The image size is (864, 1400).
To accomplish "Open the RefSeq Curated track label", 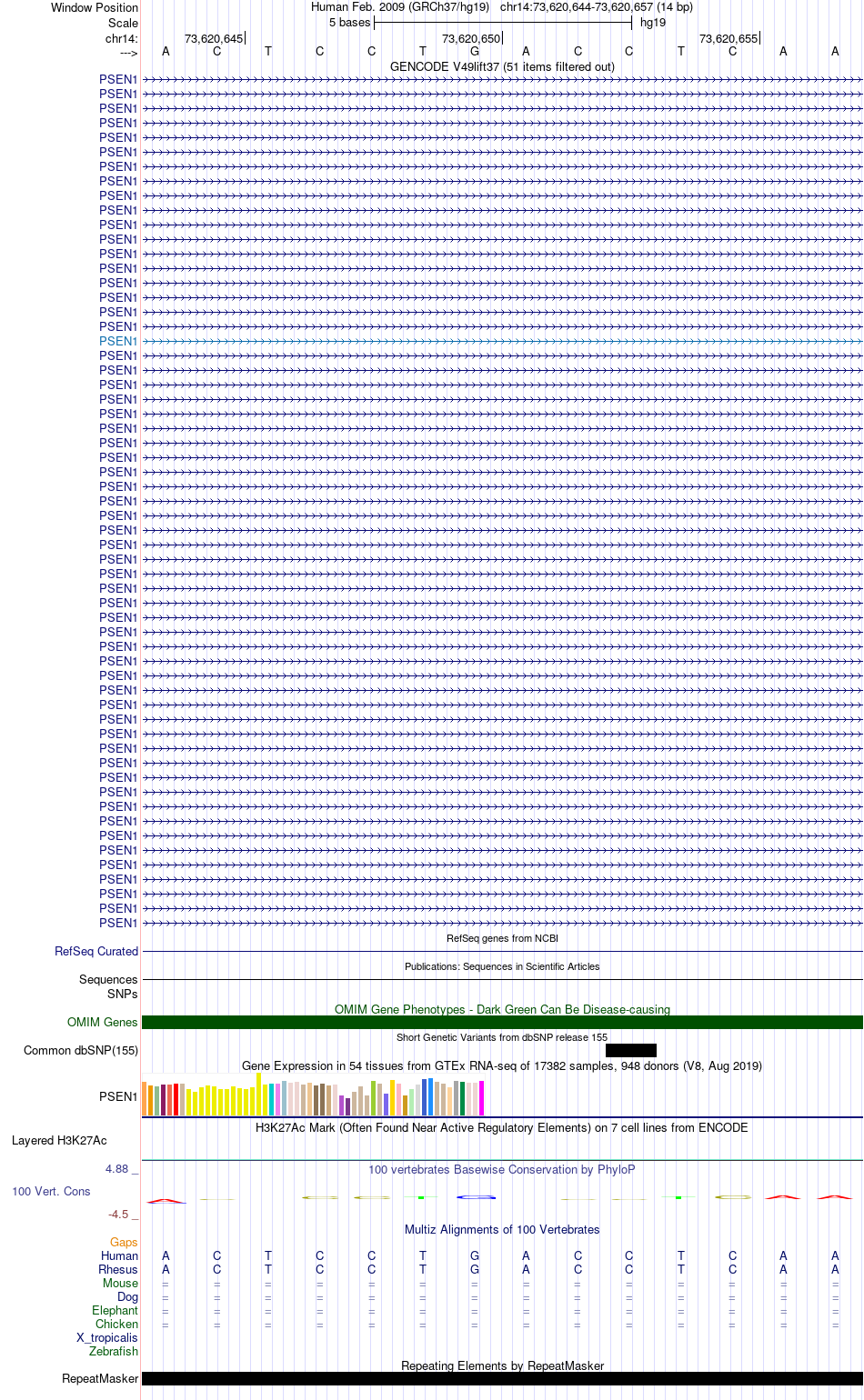I will pyautogui.click(x=96, y=952).
